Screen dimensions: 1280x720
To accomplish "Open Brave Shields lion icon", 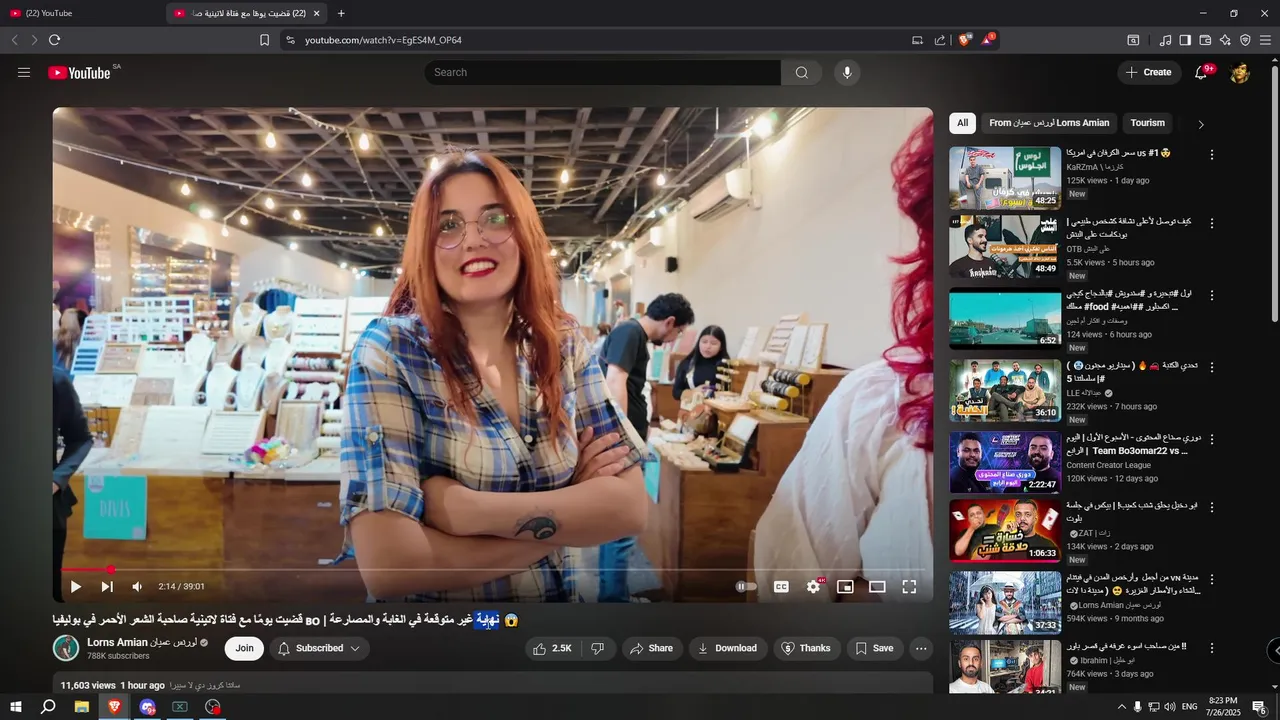I will [x=964, y=40].
